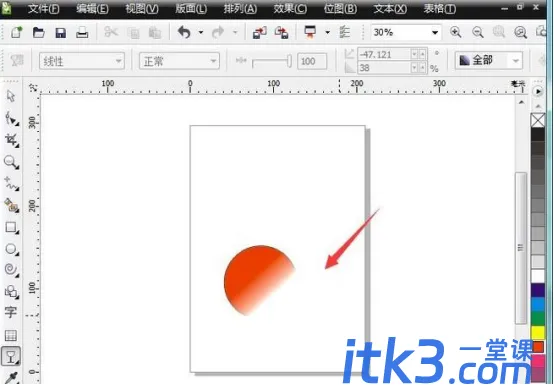Open the 正常 transparency operation dropdown
This screenshot has width=554, height=385.
click(x=179, y=61)
